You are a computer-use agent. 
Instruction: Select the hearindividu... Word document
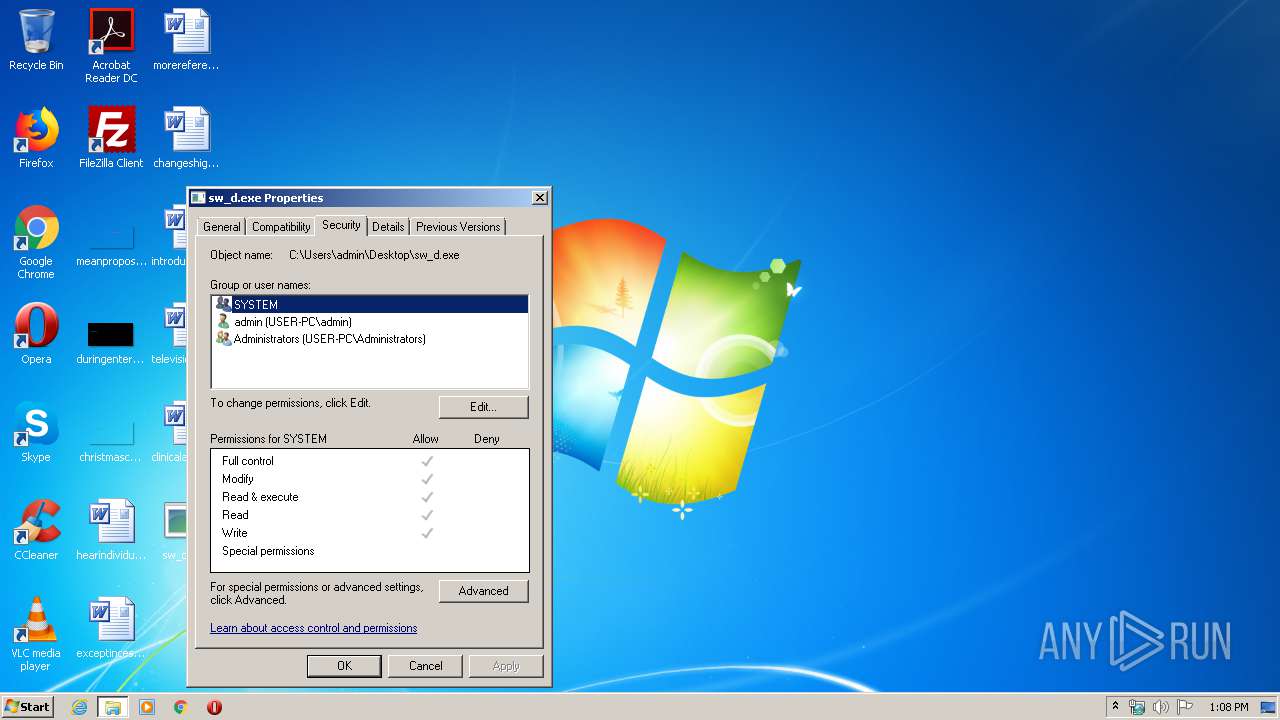click(111, 530)
